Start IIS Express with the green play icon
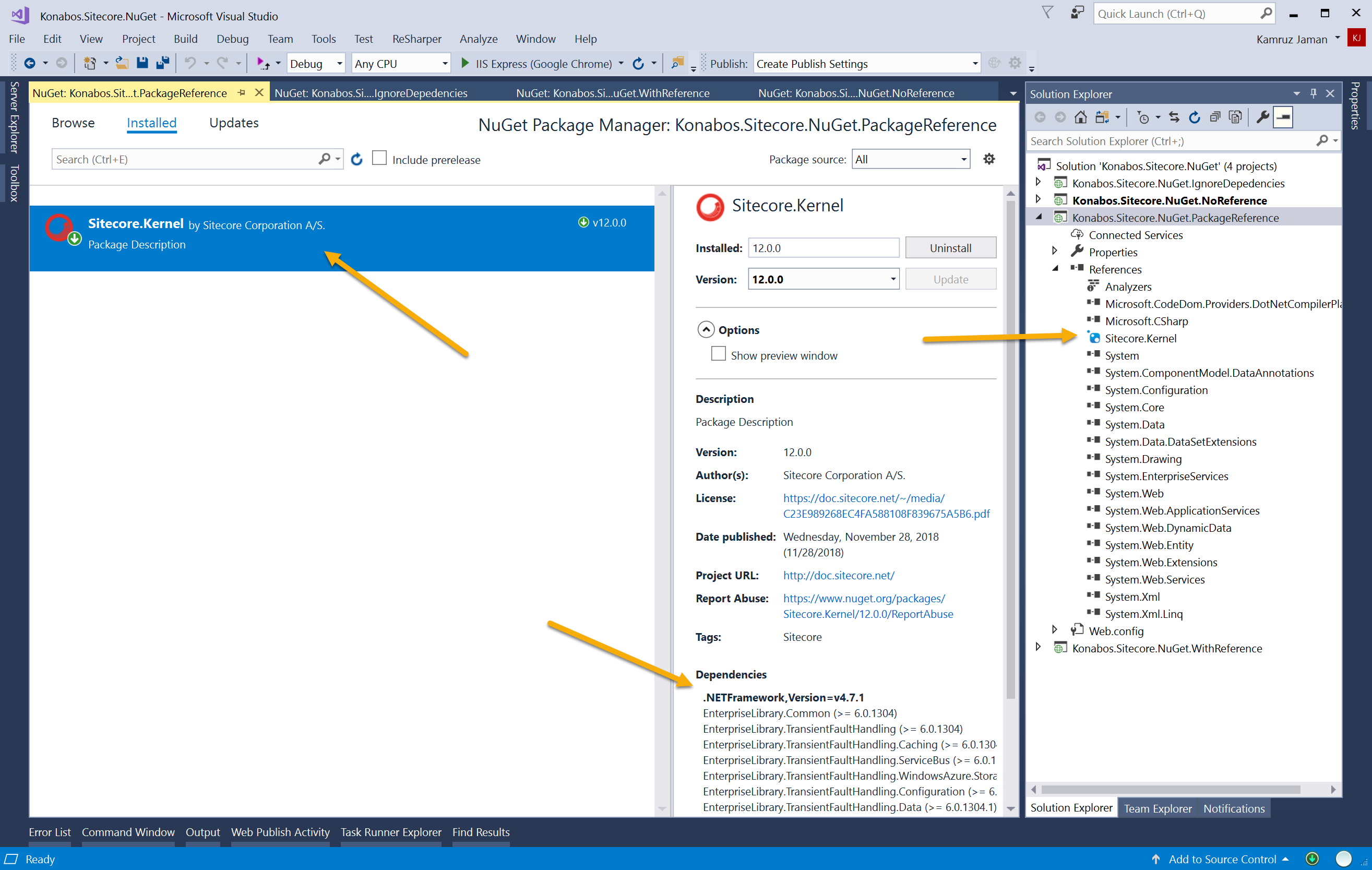Viewport: 1372px width, 870px height. click(x=465, y=63)
